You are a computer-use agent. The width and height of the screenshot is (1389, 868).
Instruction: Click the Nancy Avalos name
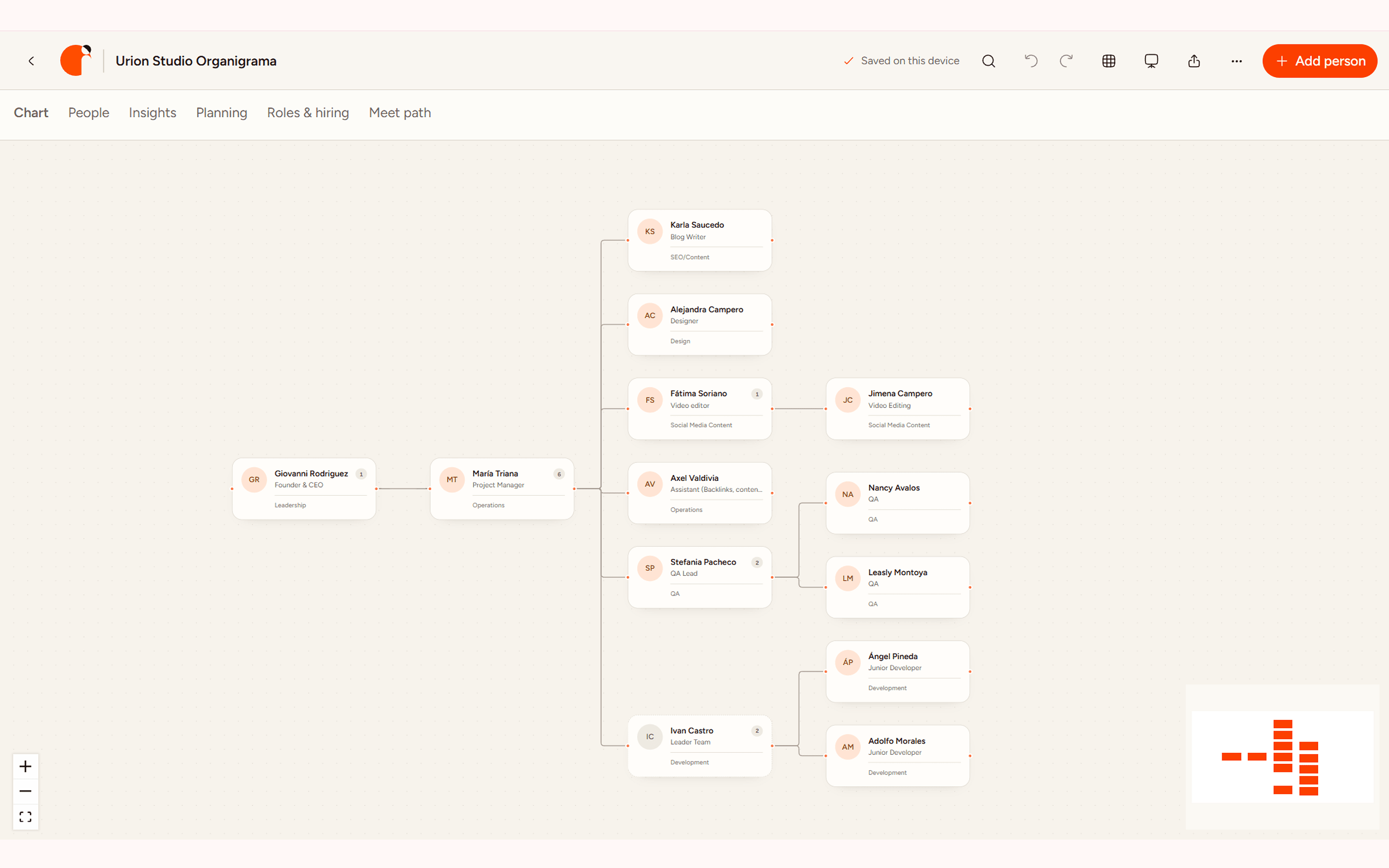pyautogui.click(x=894, y=488)
